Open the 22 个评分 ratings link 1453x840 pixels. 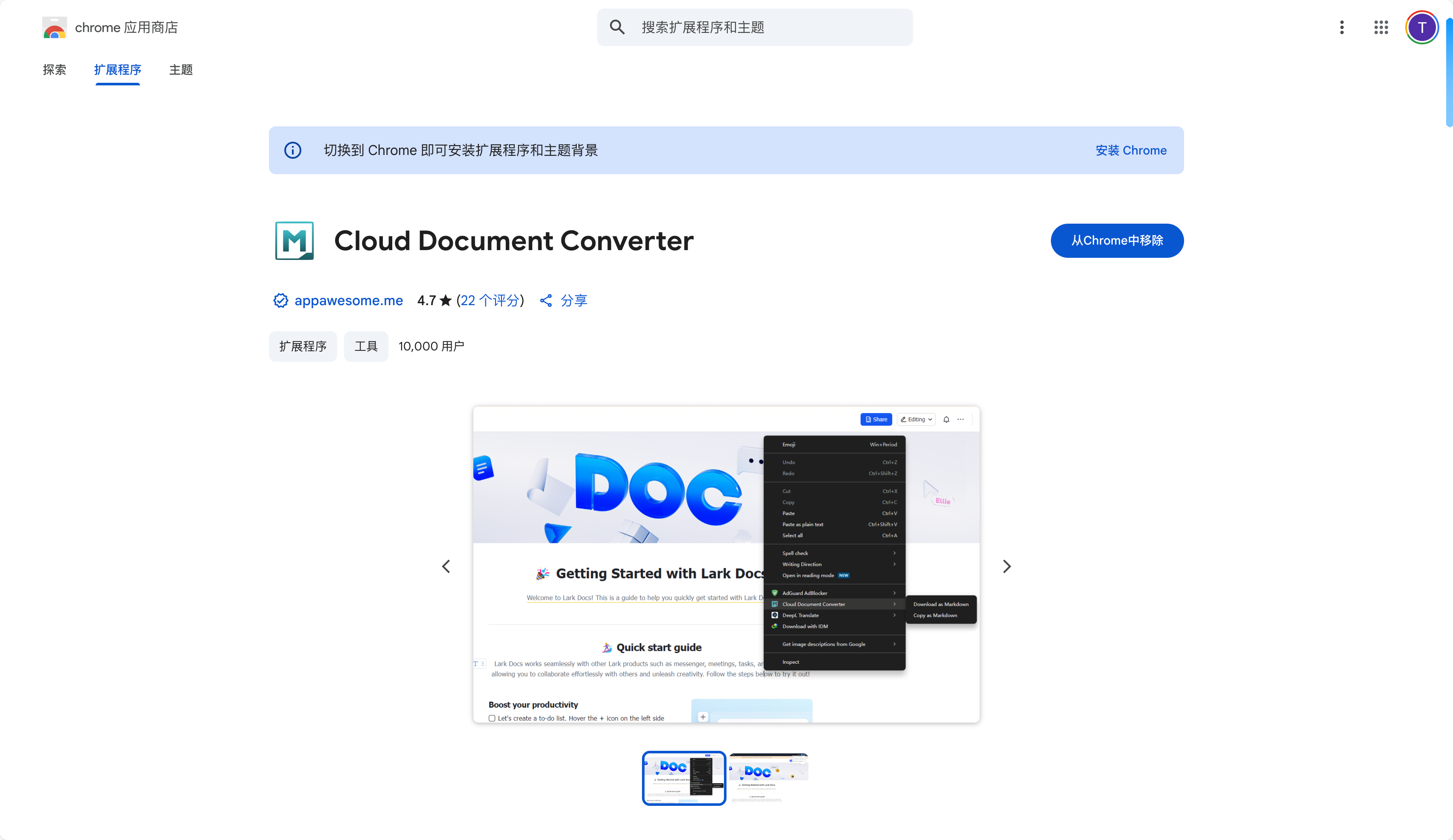click(490, 300)
